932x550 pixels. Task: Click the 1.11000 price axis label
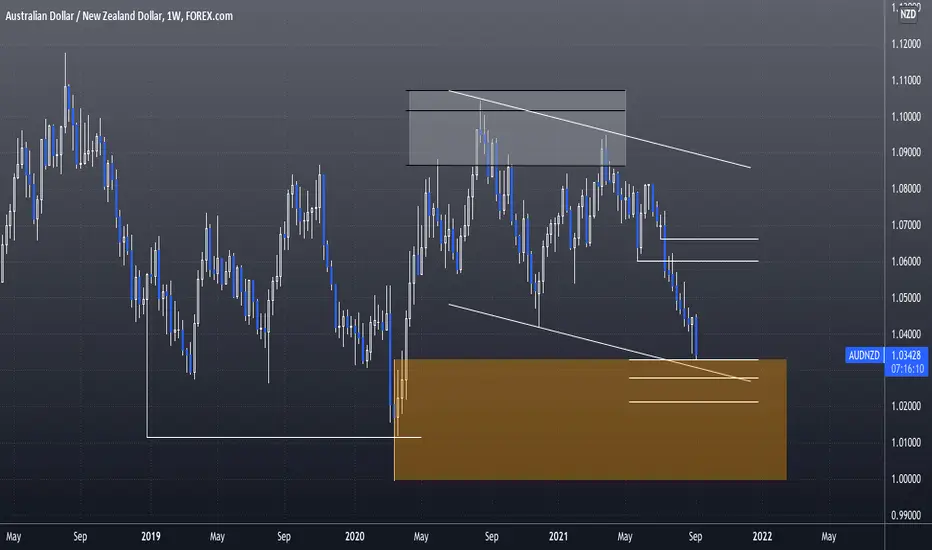906,80
